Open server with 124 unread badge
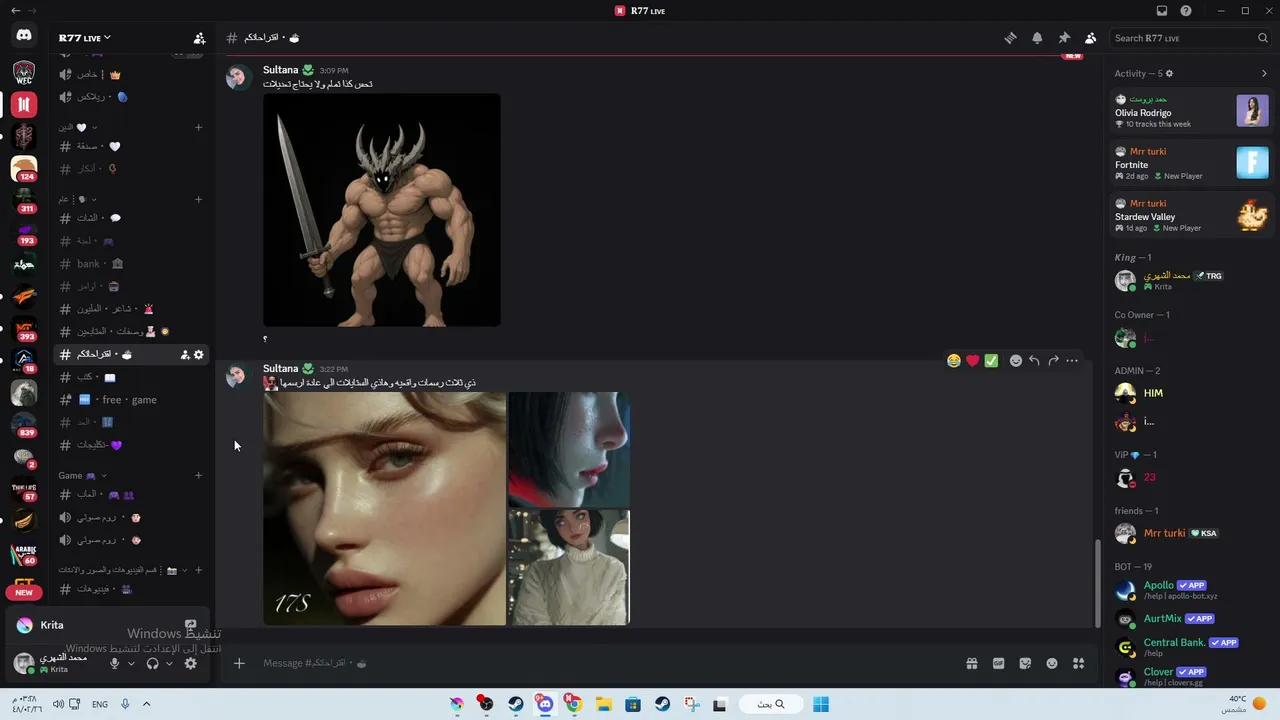 coord(24,168)
